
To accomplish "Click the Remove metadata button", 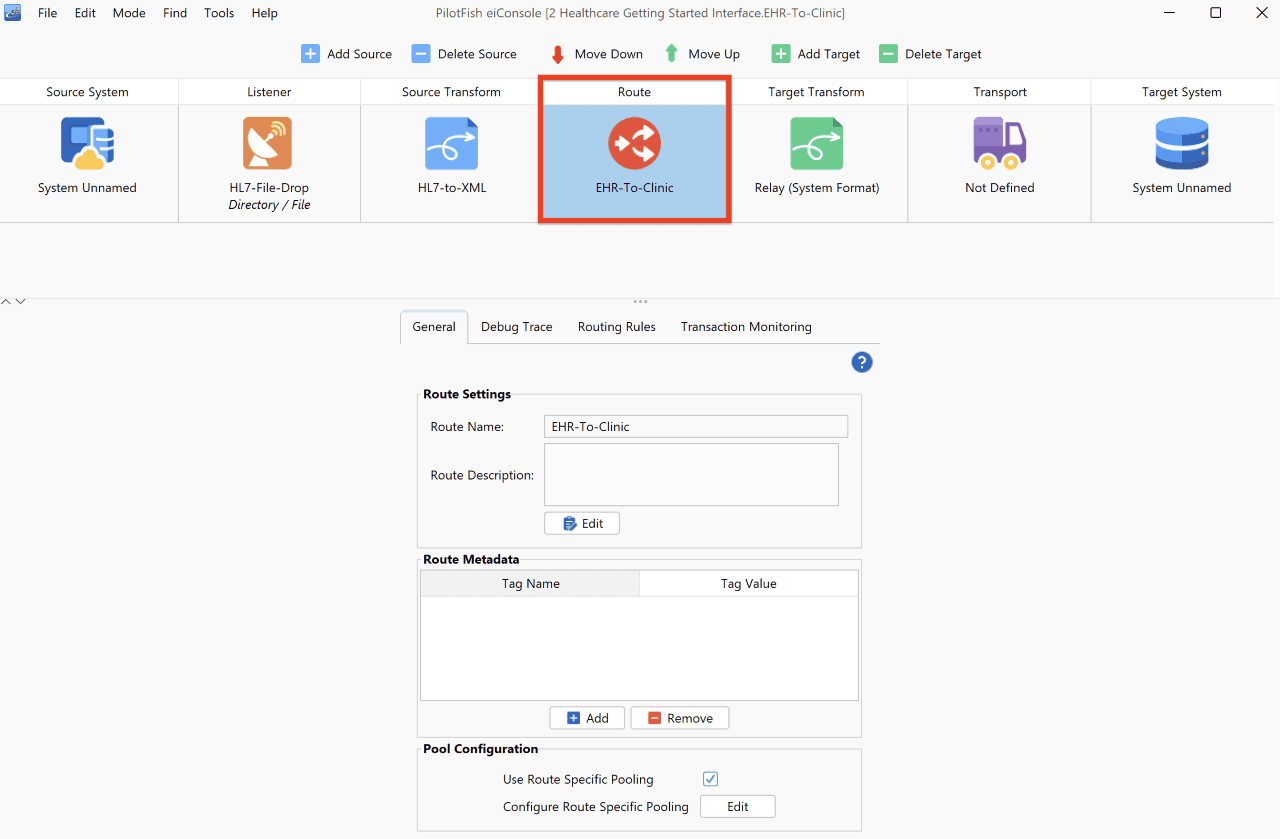I will [680, 718].
